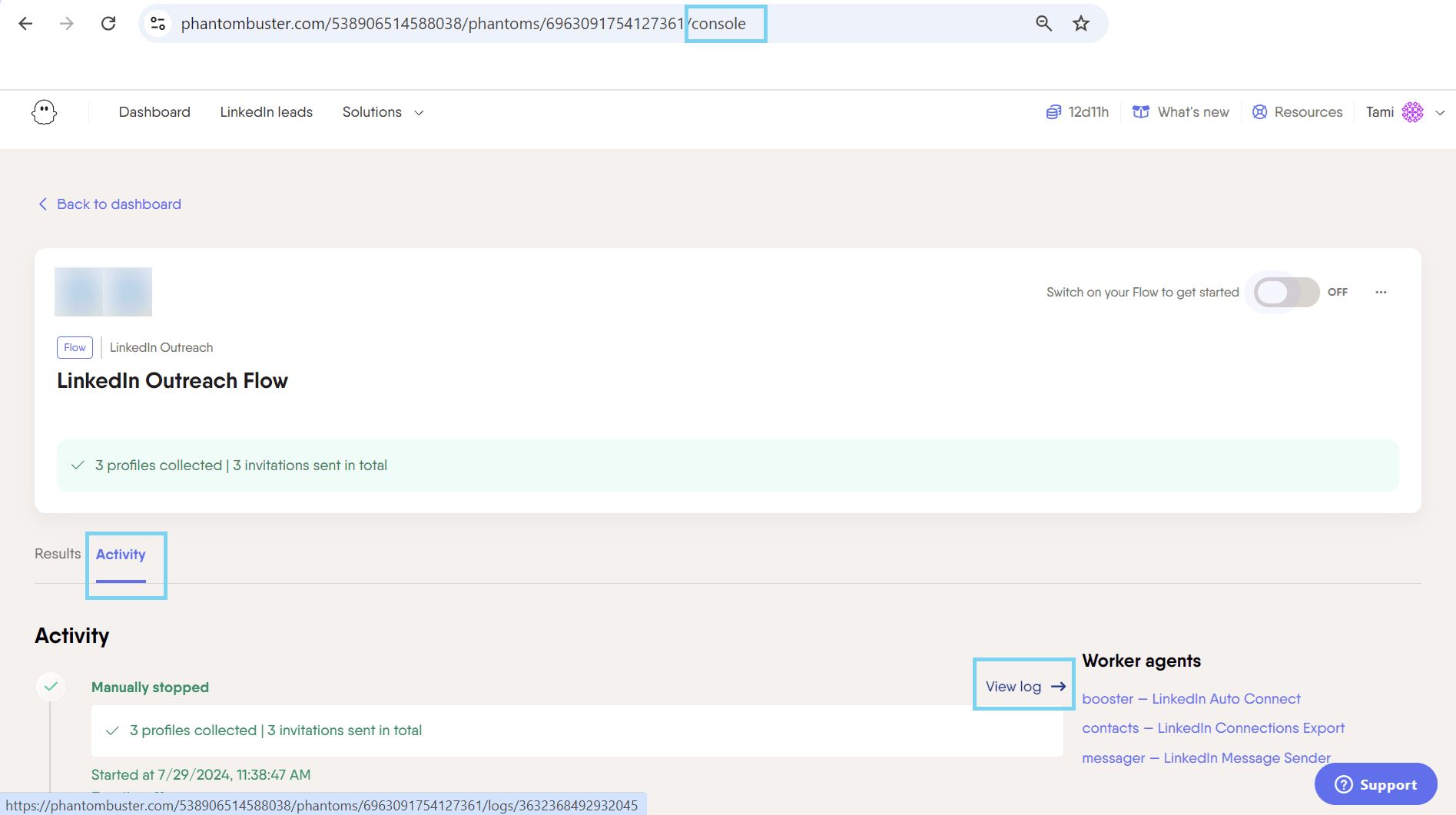Open LinkedIn leads in the navigation

266,112
